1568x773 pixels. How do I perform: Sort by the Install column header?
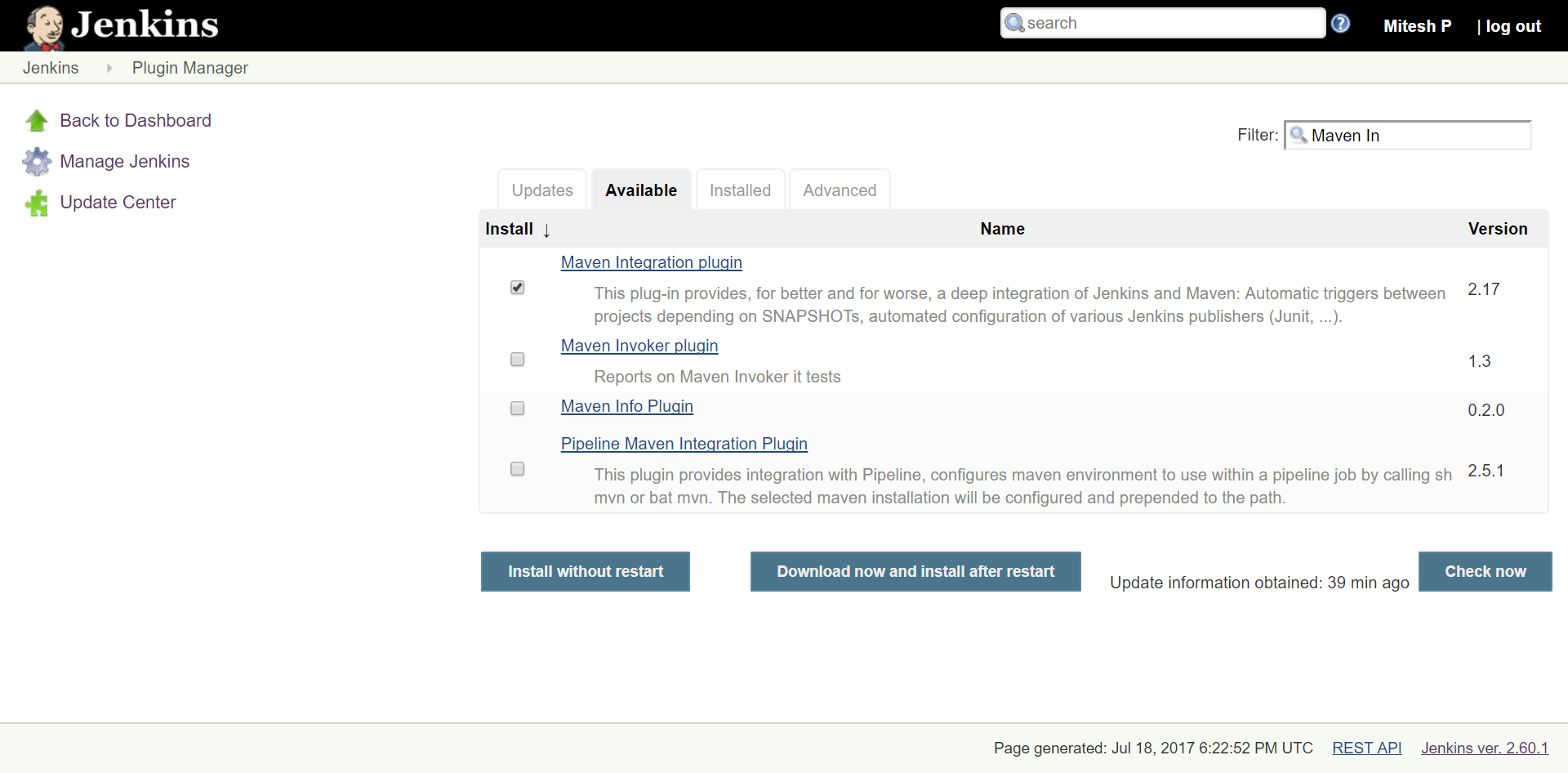(517, 230)
